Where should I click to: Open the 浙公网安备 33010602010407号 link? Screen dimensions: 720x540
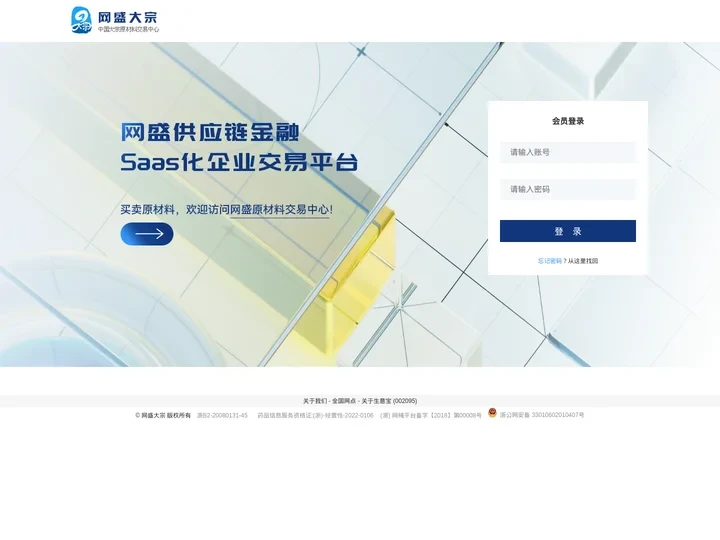[x=542, y=415]
